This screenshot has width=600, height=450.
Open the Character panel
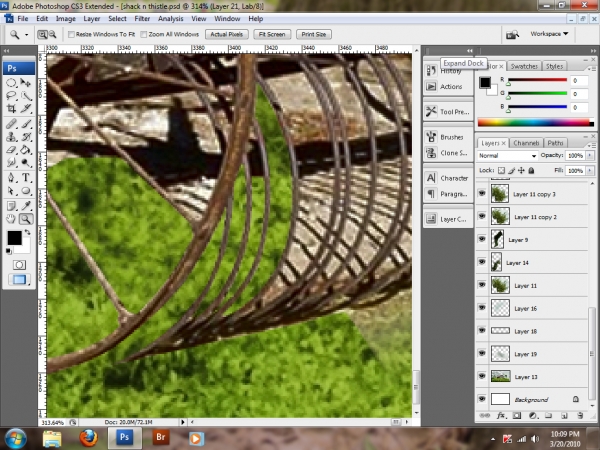click(448, 178)
